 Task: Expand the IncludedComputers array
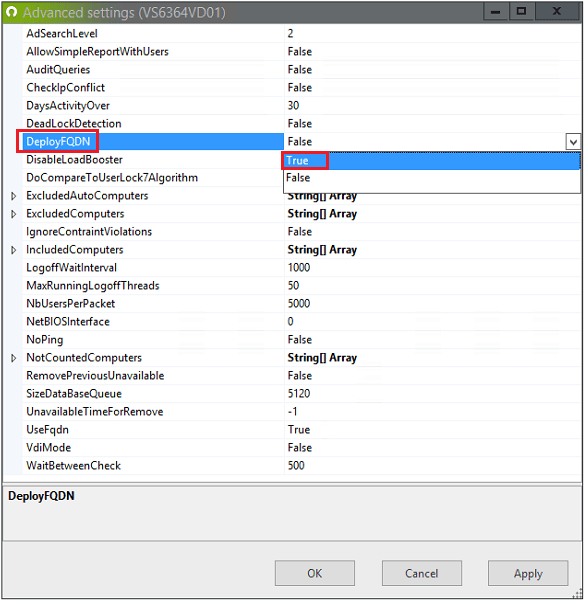coord(14,250)
